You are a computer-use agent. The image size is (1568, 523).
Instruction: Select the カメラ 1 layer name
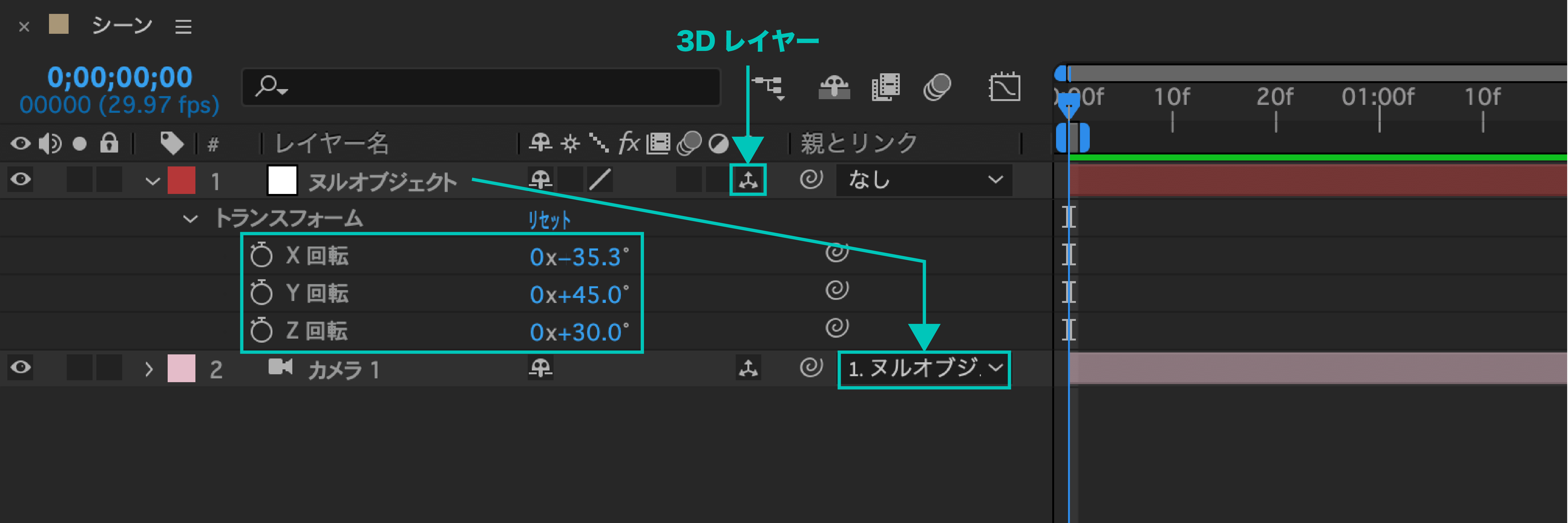pyautogui.click(x=344, y=370)
